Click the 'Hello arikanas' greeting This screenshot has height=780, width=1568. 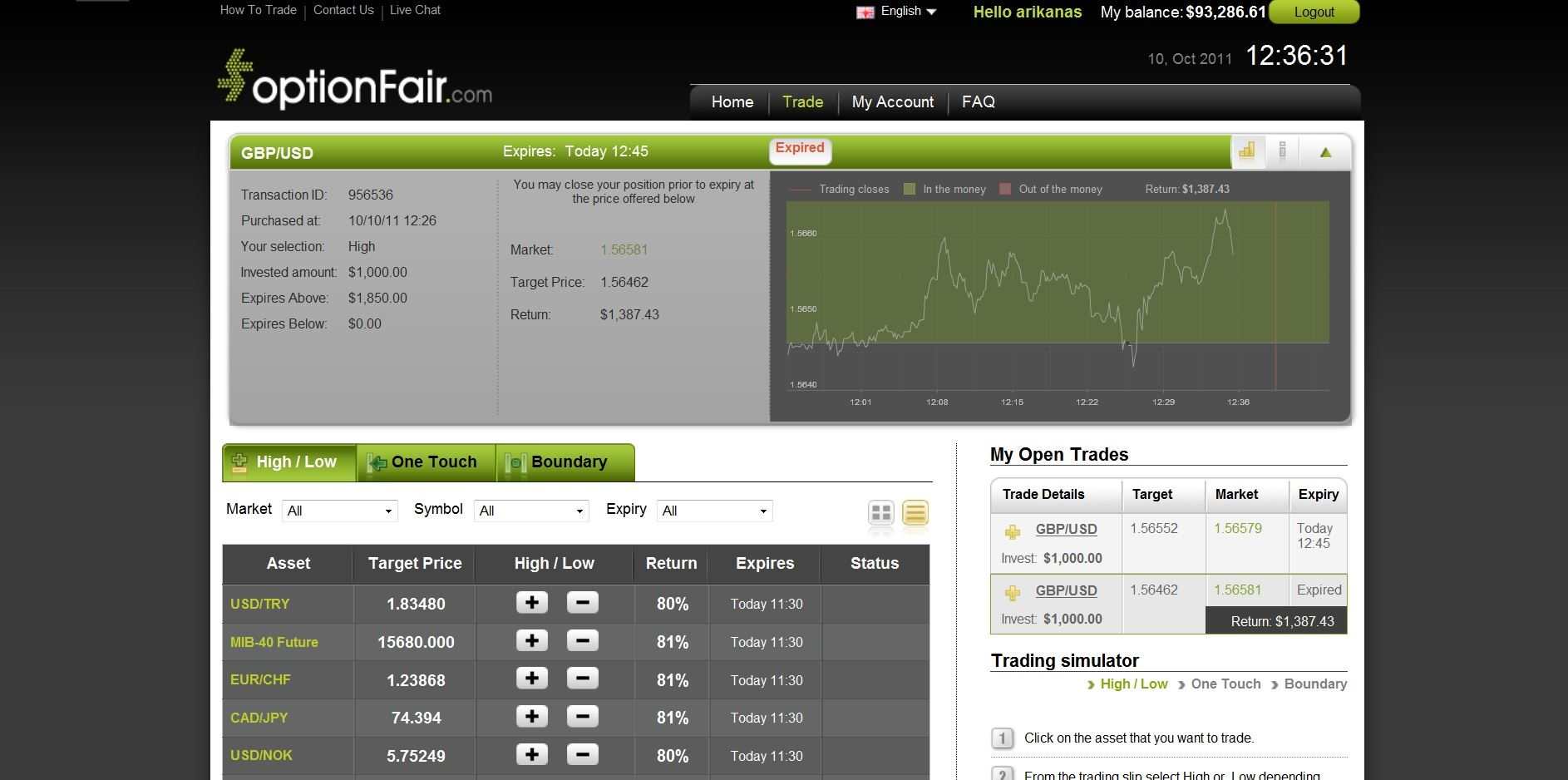pyautogui.click(x=1028, y=12)
